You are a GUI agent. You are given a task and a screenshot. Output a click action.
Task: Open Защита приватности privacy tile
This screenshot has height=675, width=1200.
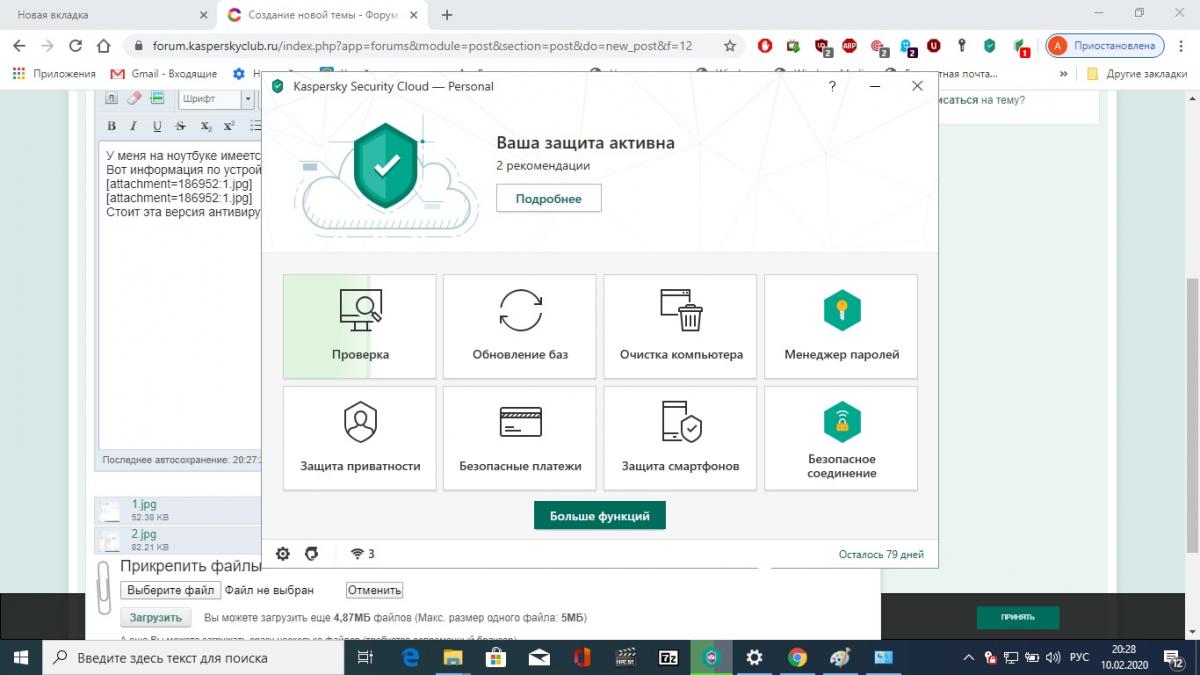360,438
